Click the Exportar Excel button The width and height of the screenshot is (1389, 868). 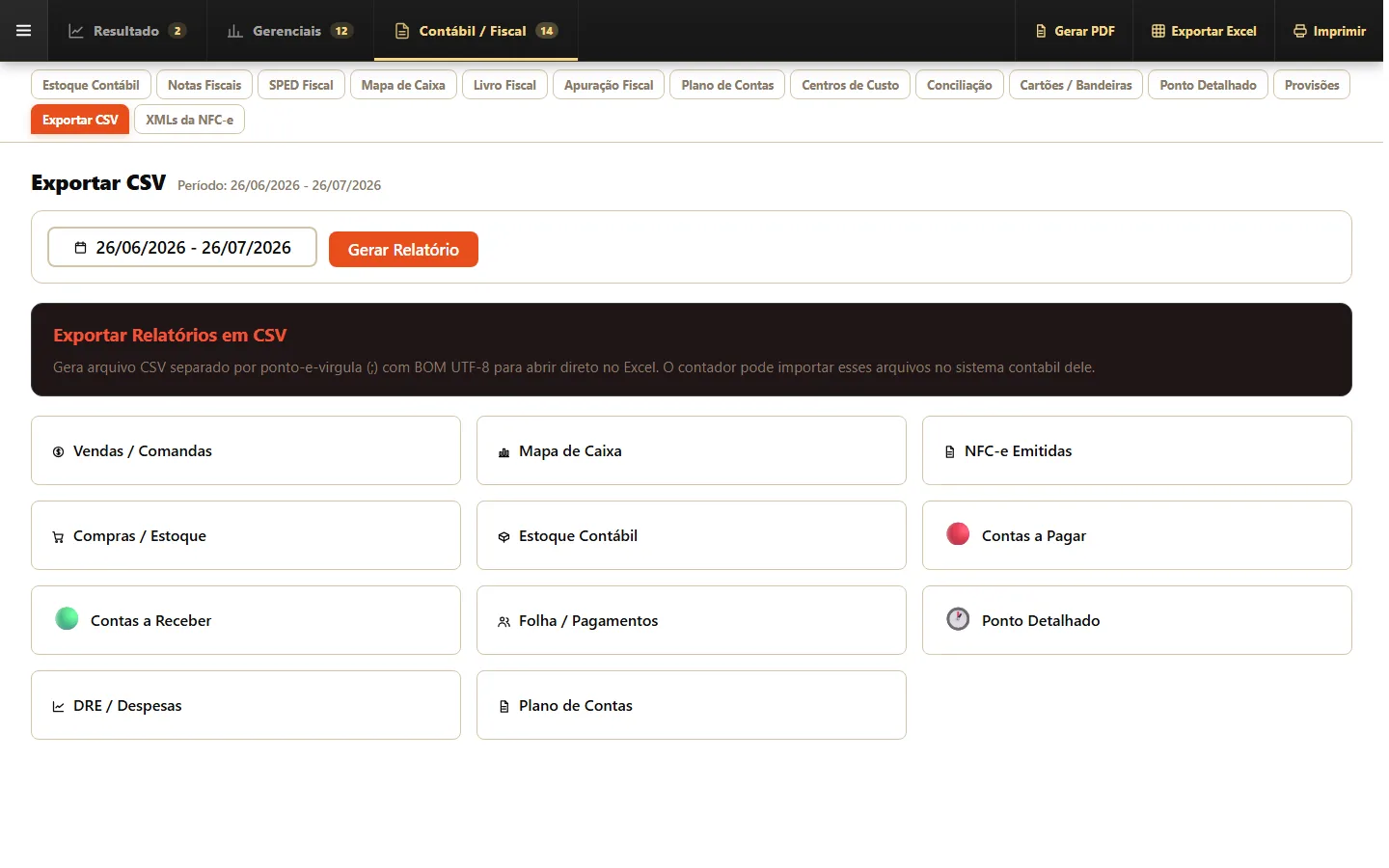tap(1204, 31)
